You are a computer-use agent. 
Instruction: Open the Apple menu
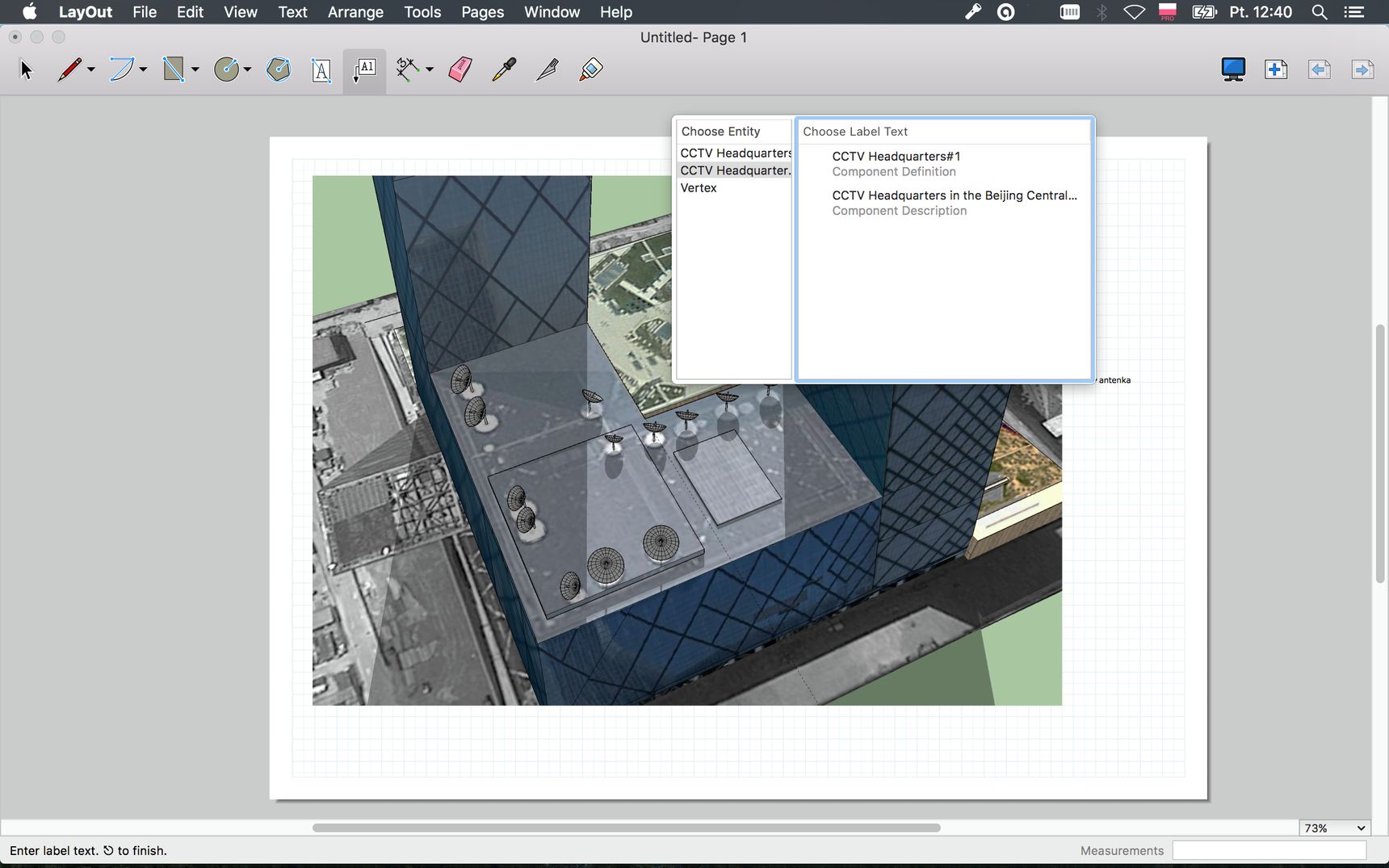pos(29,12)
